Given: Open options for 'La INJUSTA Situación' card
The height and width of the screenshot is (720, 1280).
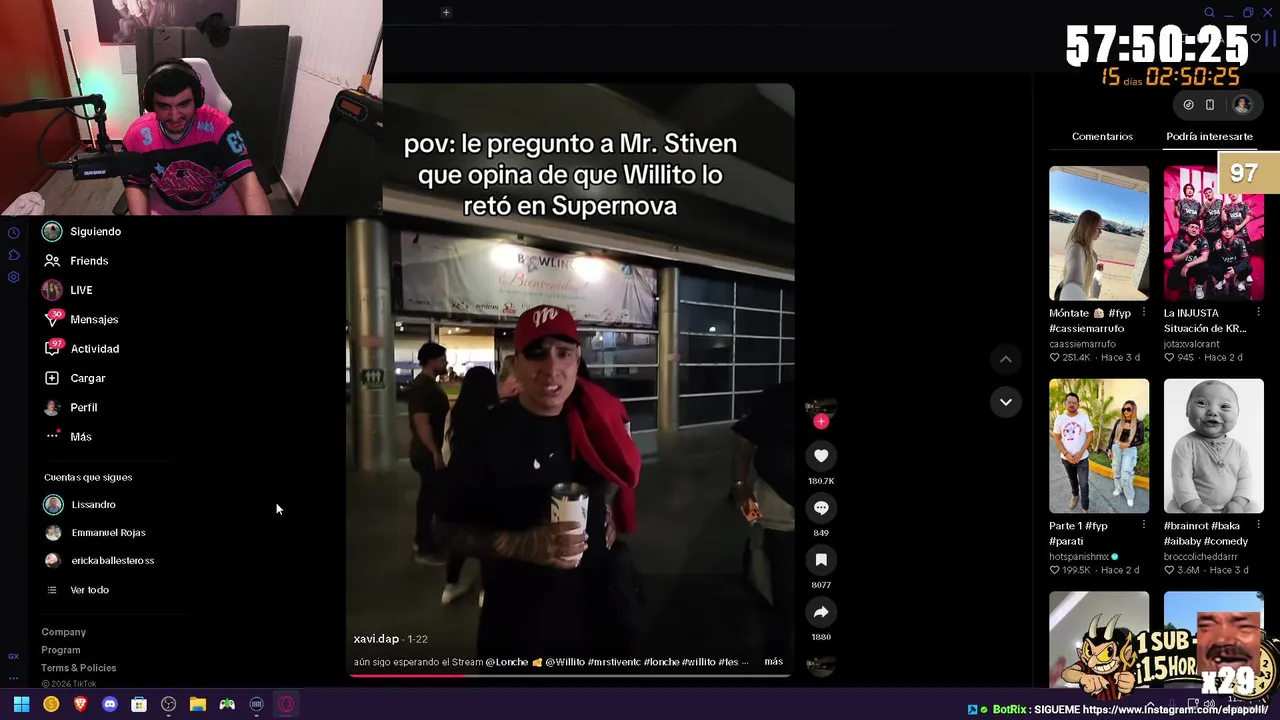Looking at the screenshot, I should click(x=1258, y=313).
